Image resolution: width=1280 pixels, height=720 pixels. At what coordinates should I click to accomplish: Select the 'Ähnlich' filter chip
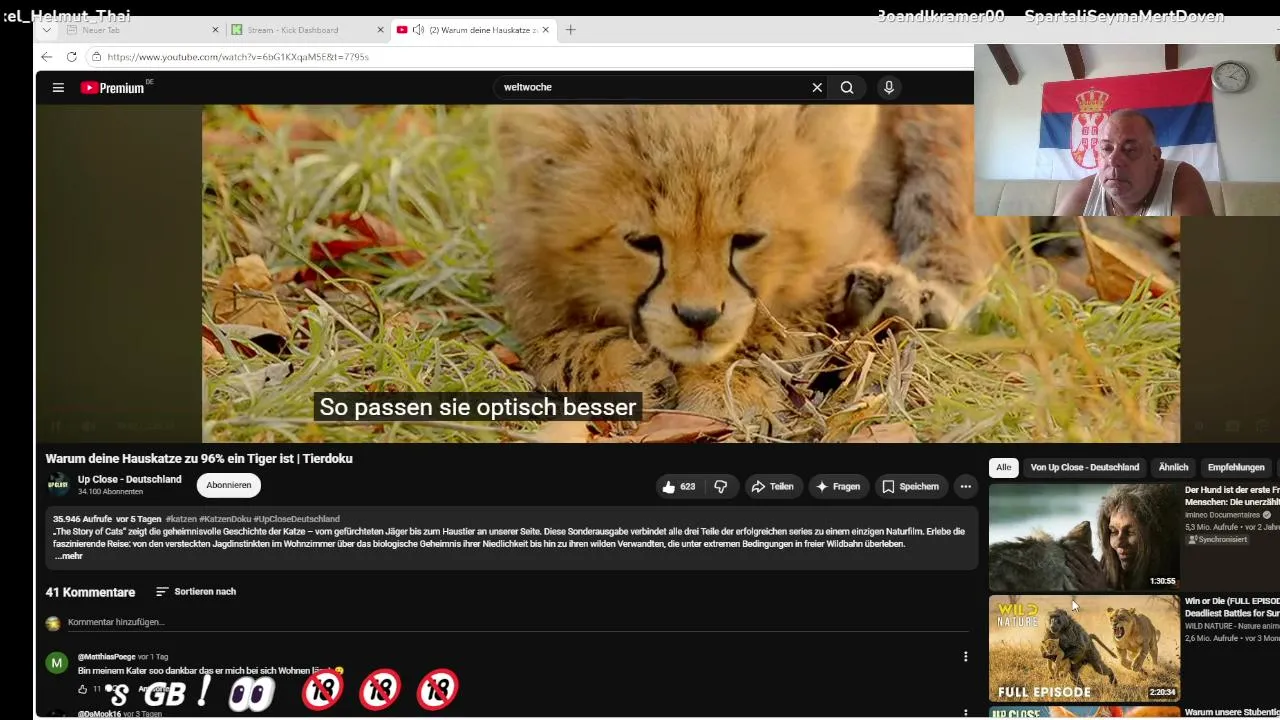pyautogui.click(x=1173, y=467)
